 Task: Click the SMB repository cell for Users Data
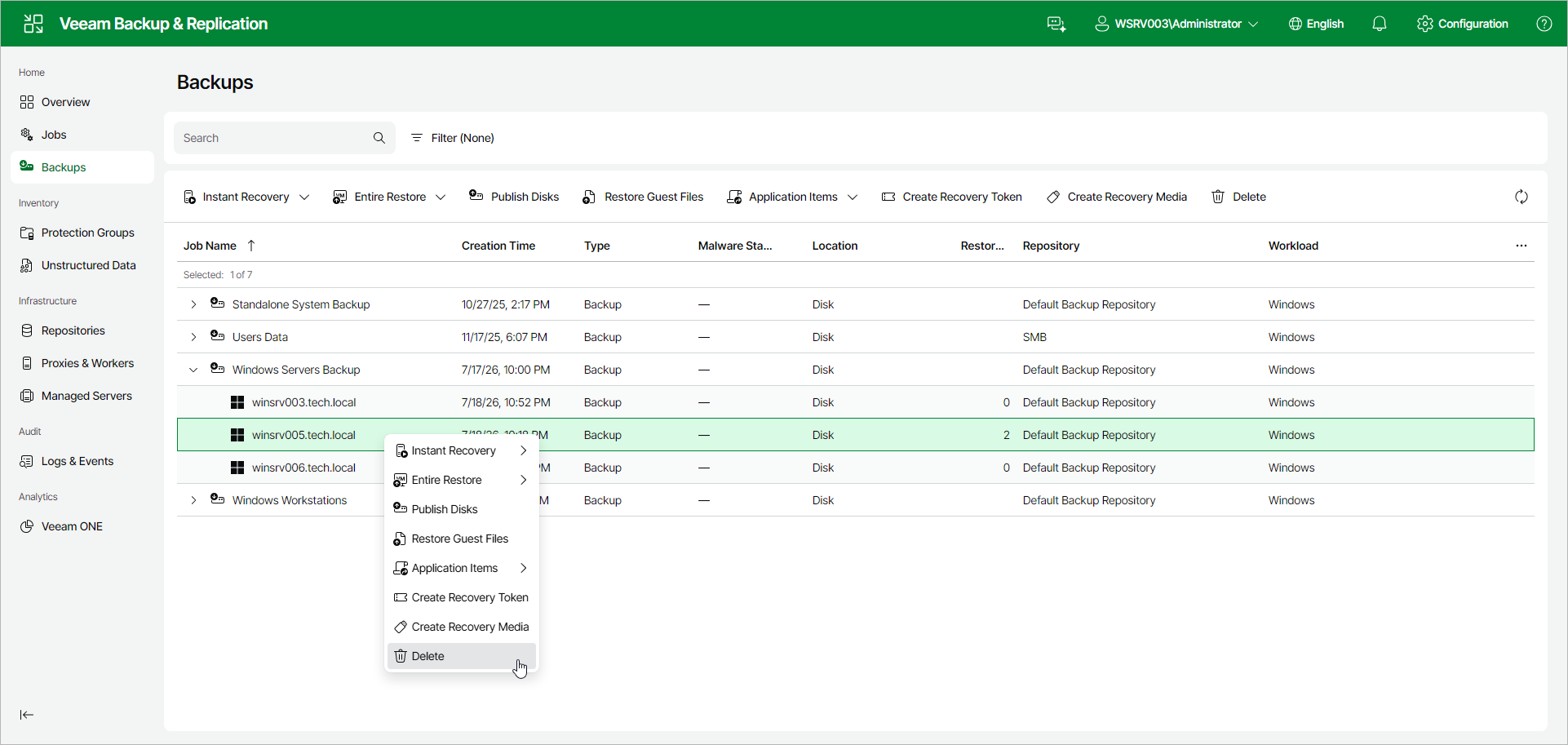coord(1034,337)
